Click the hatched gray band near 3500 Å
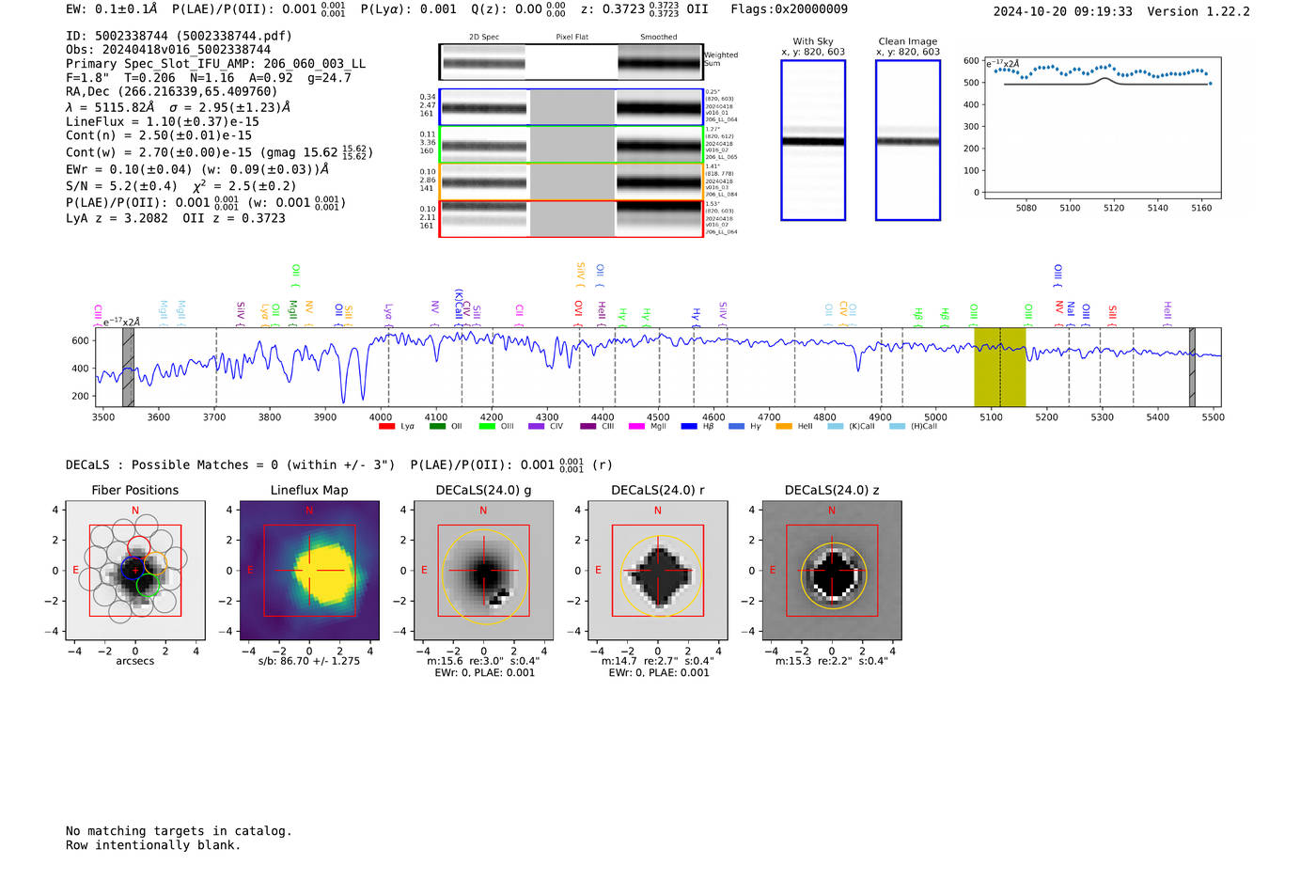The height and width of the screenshot is (896, 1316). (128, 367)
